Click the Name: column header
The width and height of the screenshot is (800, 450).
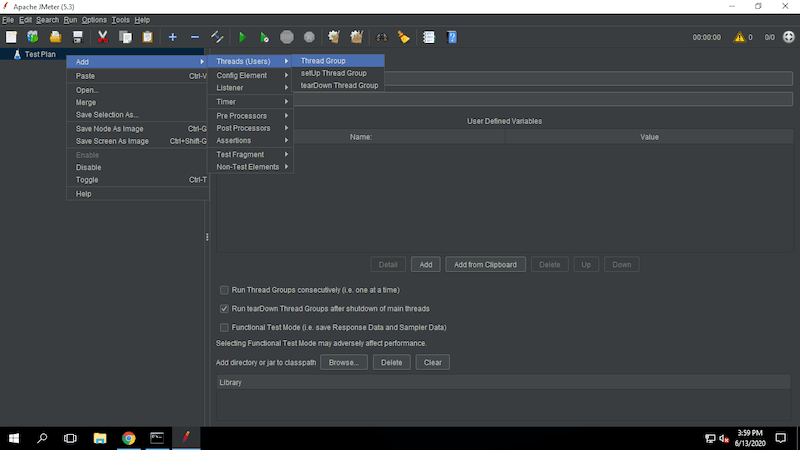tap(361, 137)
